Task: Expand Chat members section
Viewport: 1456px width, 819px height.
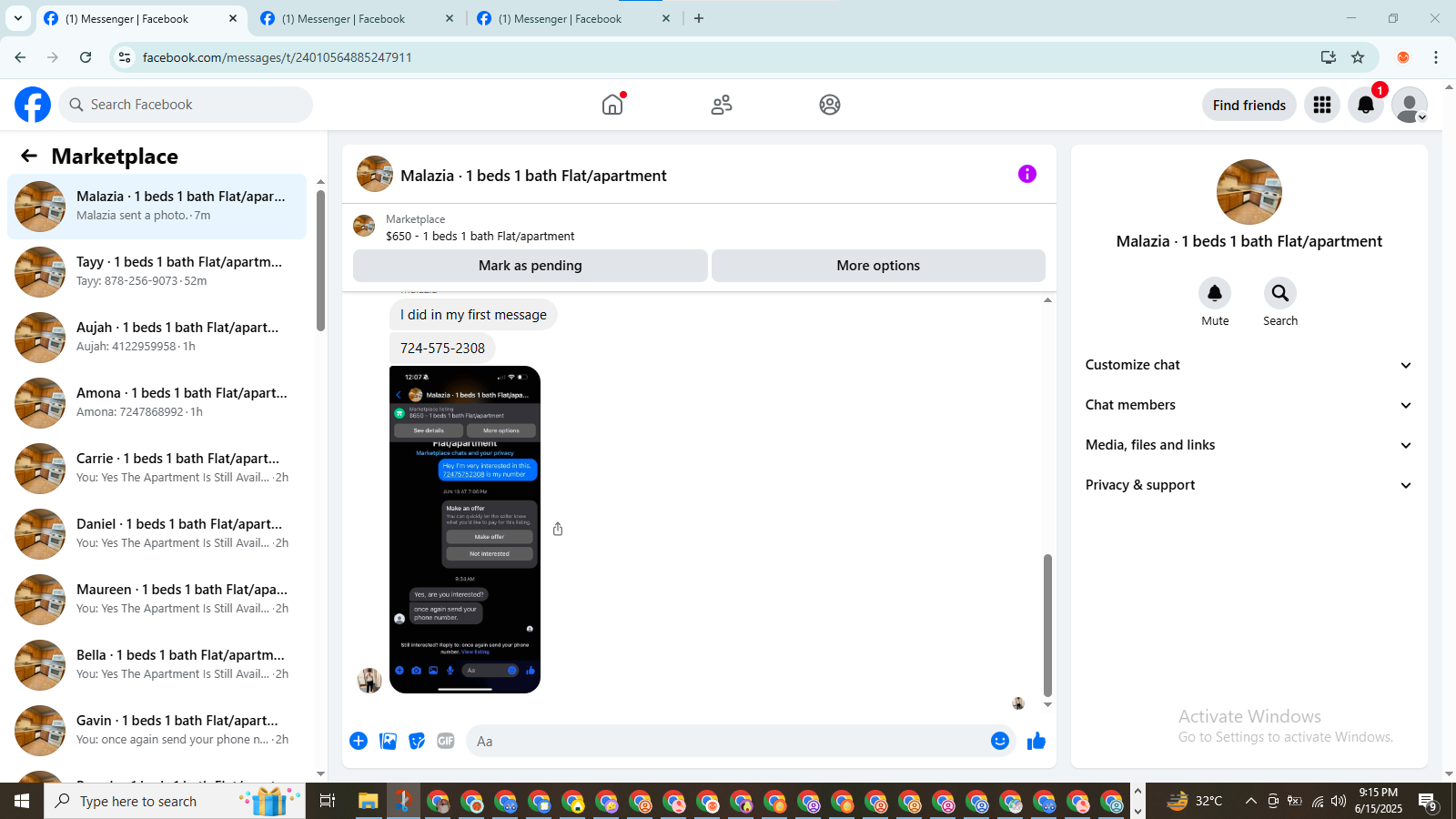Action: 1249,405
